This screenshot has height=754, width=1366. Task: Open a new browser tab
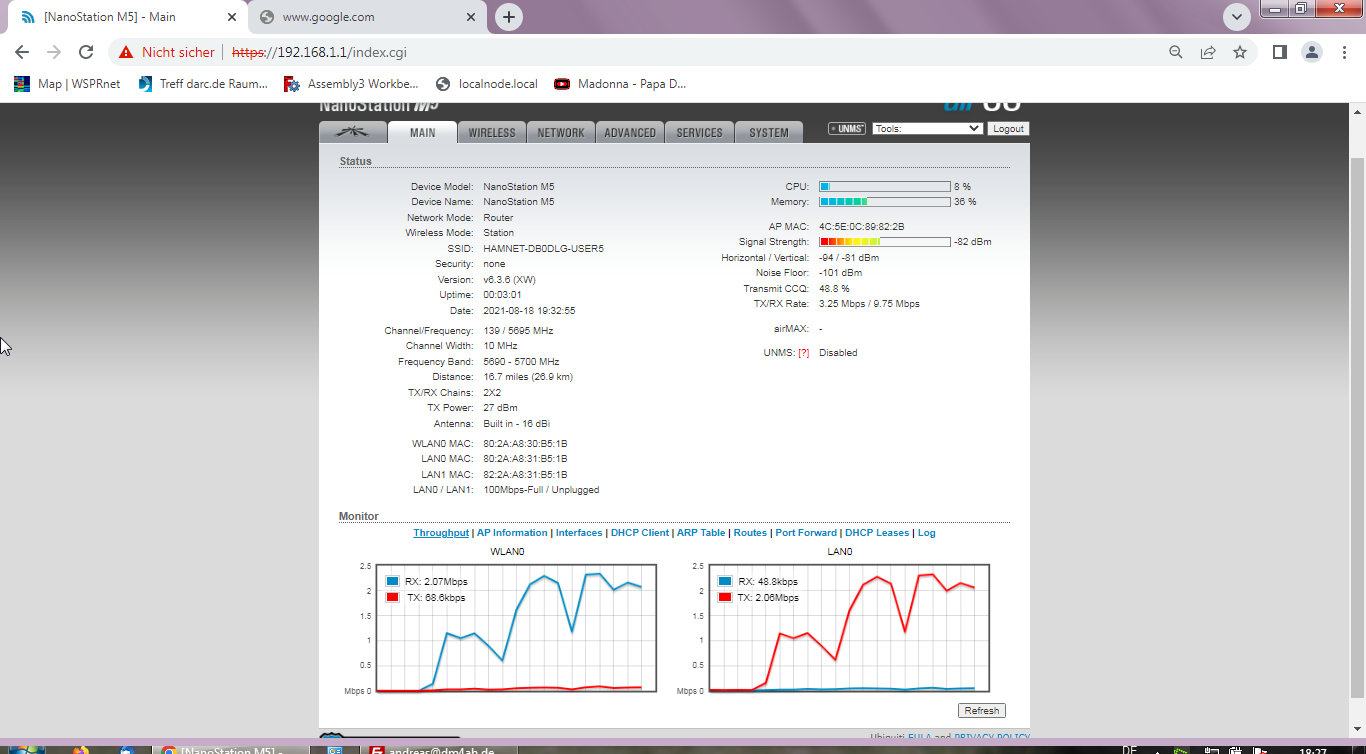click(509, 17)
